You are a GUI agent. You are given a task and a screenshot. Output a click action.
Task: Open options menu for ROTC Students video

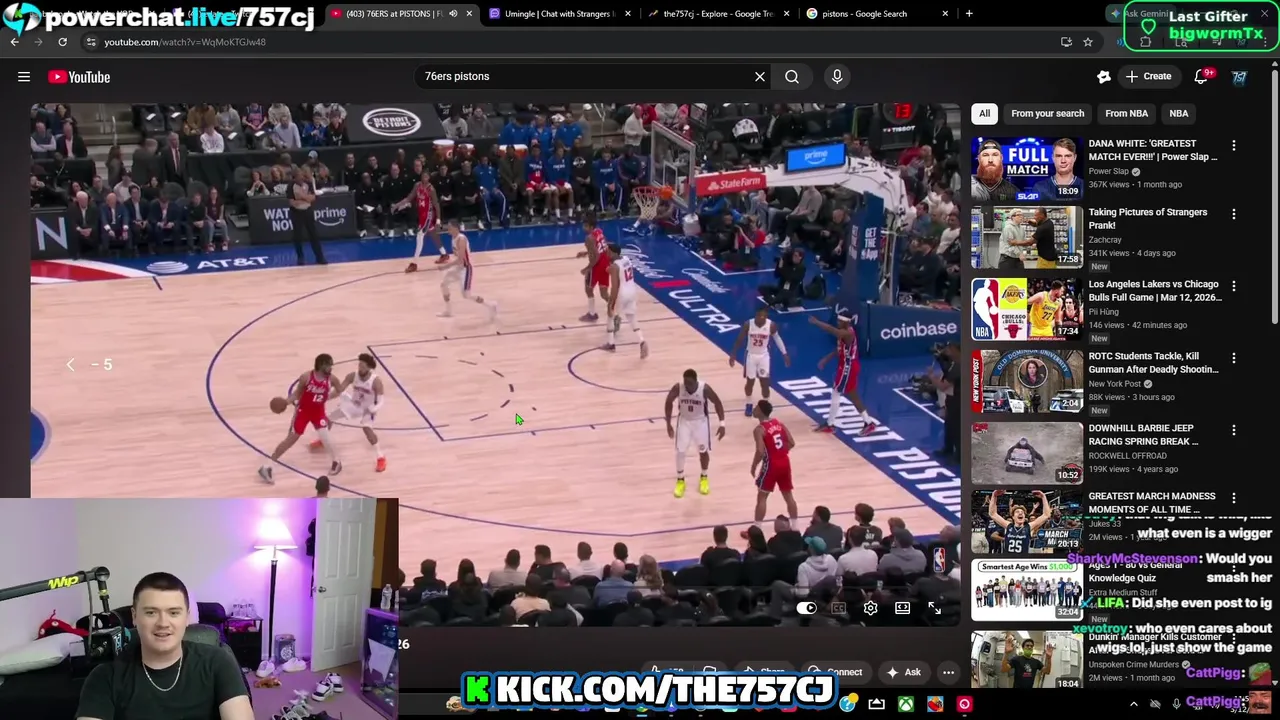point(1233,358)
